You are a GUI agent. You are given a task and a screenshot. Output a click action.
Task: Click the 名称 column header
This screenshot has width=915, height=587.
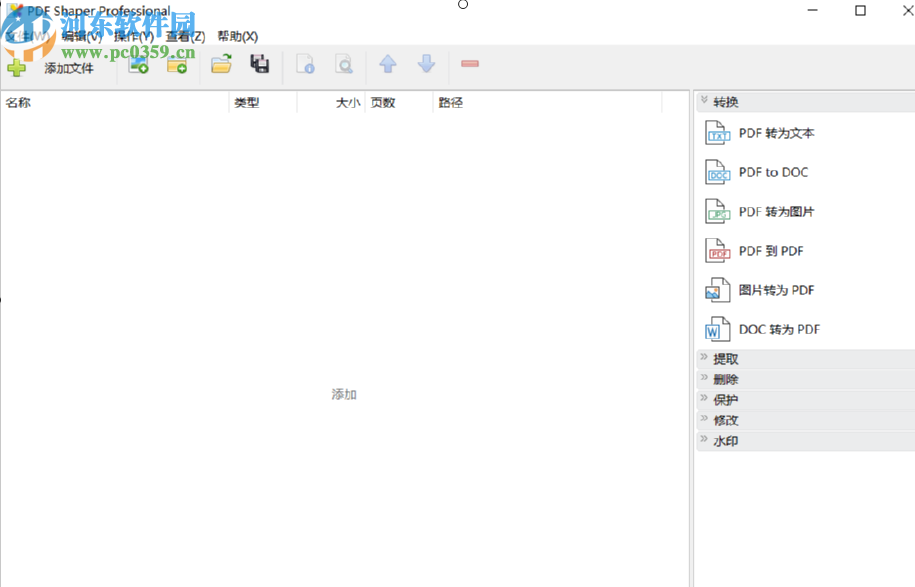click(18, 101)
